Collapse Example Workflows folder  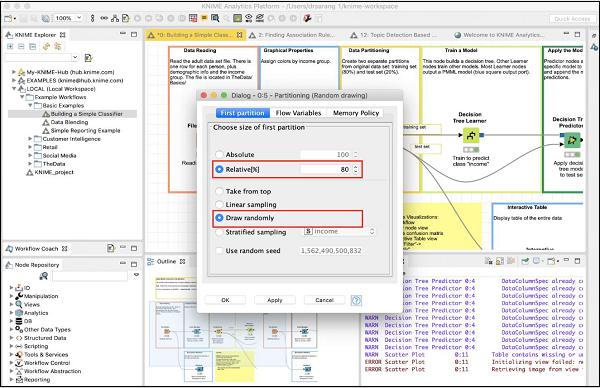22,97
